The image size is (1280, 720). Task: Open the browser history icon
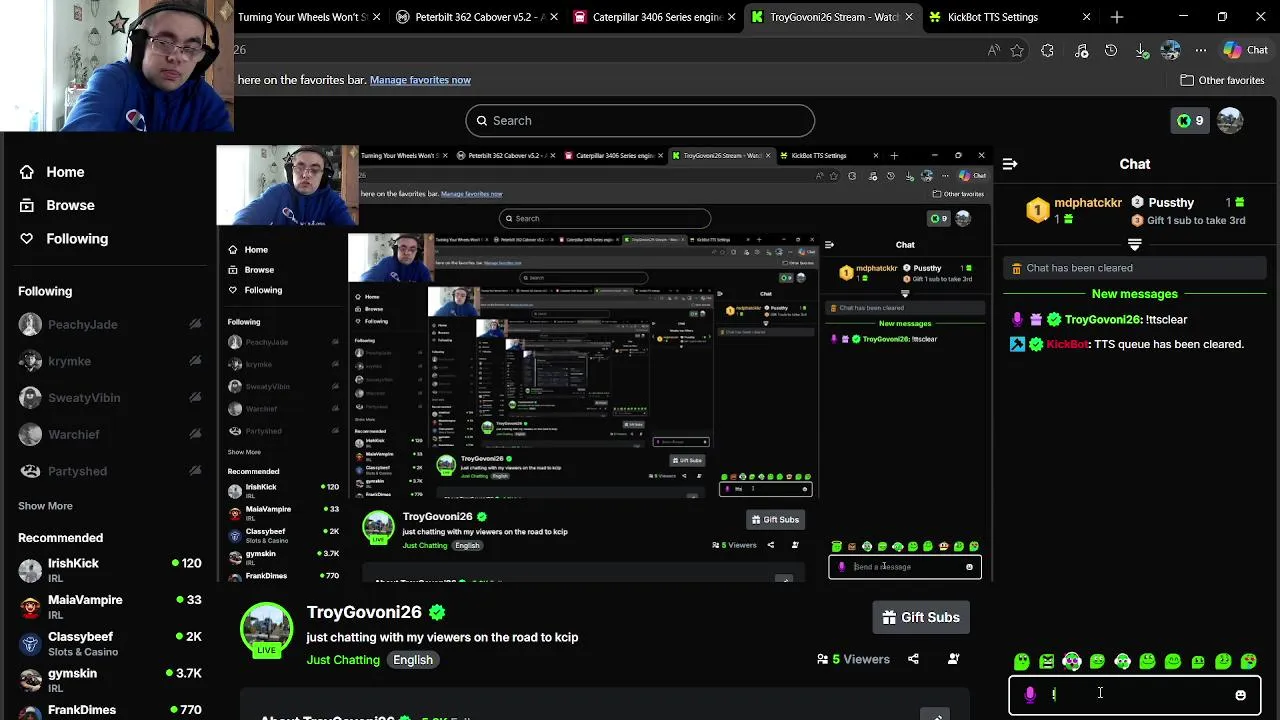[x=1111, y=50]
